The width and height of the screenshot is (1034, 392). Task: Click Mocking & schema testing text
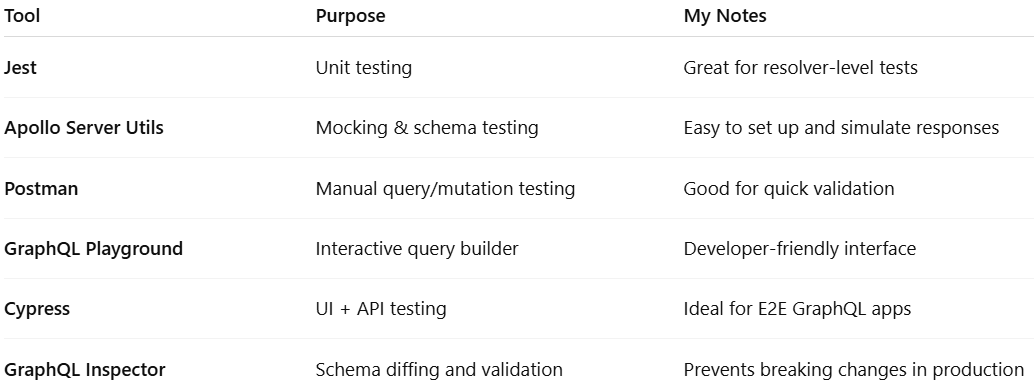click(x=427, y=127)
